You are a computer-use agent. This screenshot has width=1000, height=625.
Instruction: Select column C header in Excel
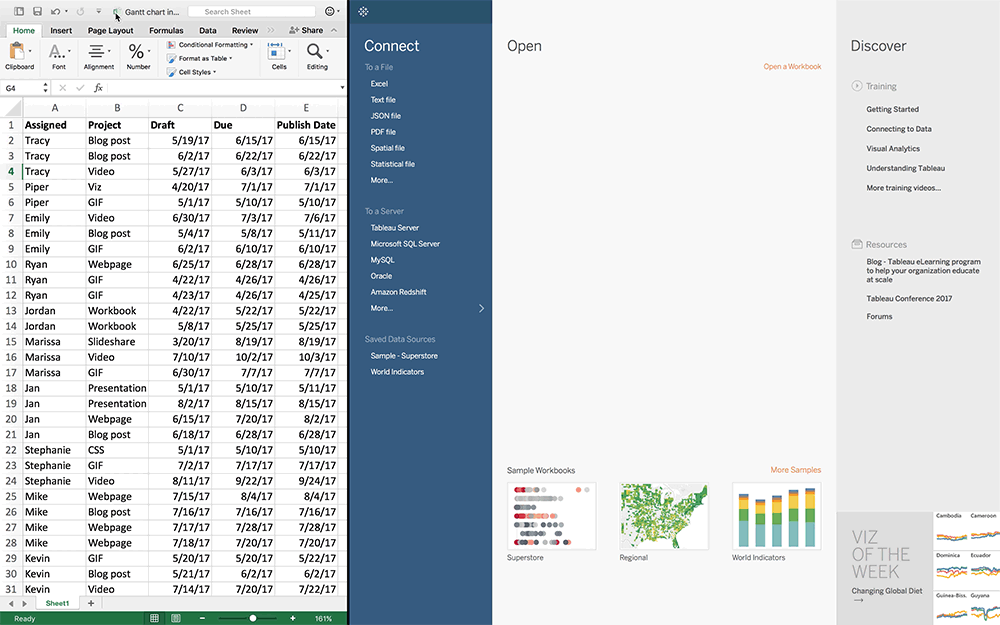(x=180, y=108)
